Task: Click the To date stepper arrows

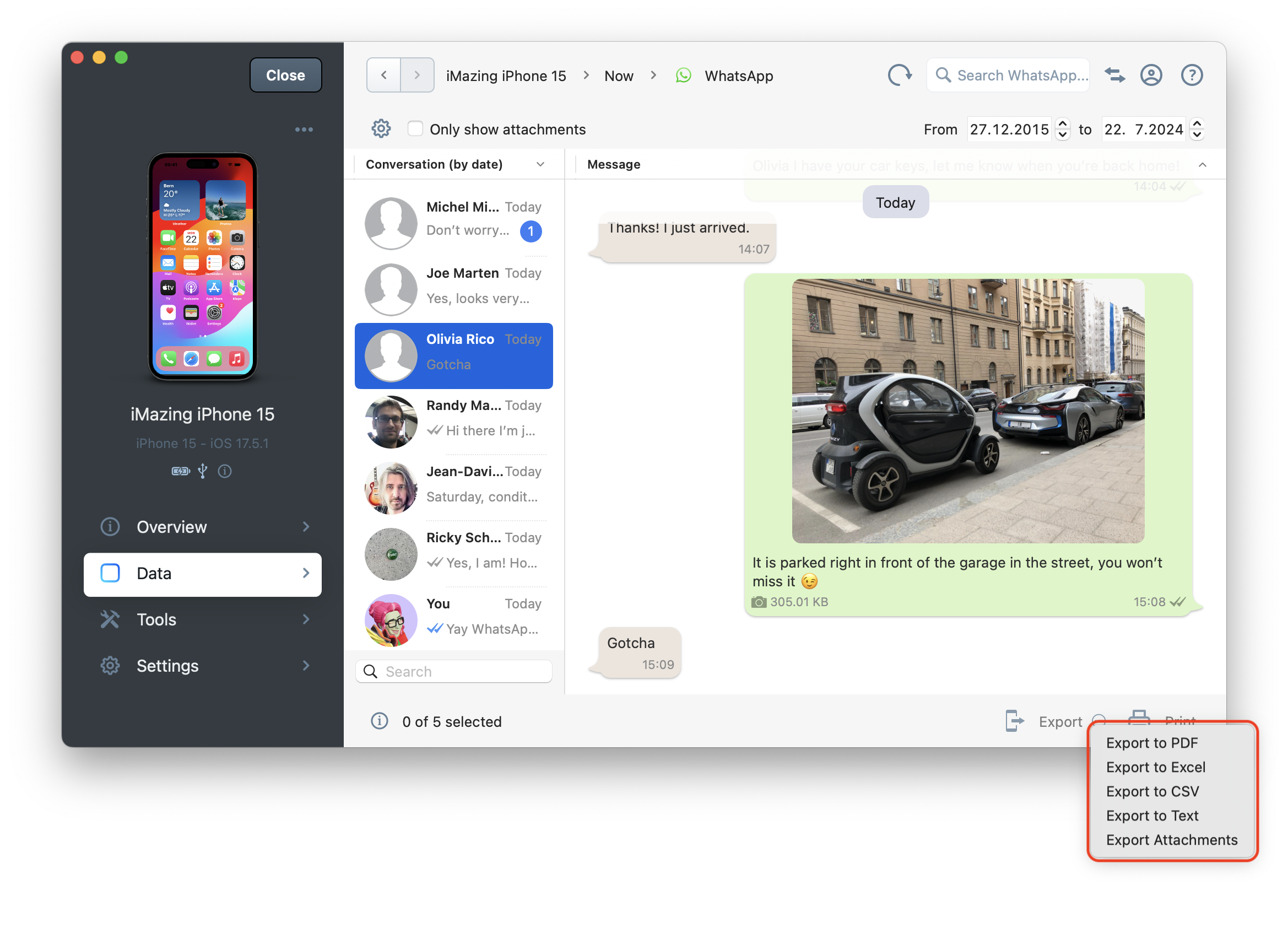Action: (x=1197, y=129)
